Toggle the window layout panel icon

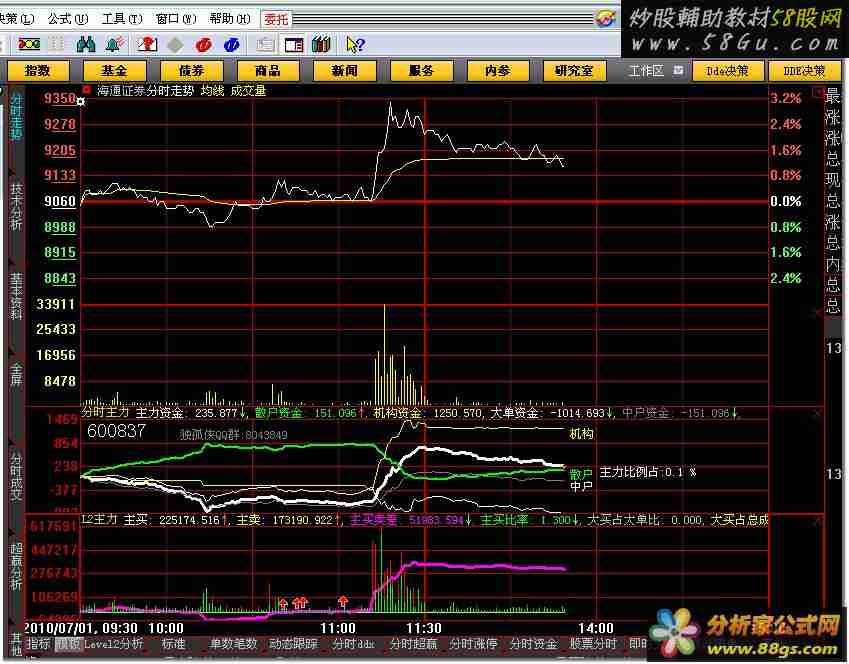pos(294,44)
